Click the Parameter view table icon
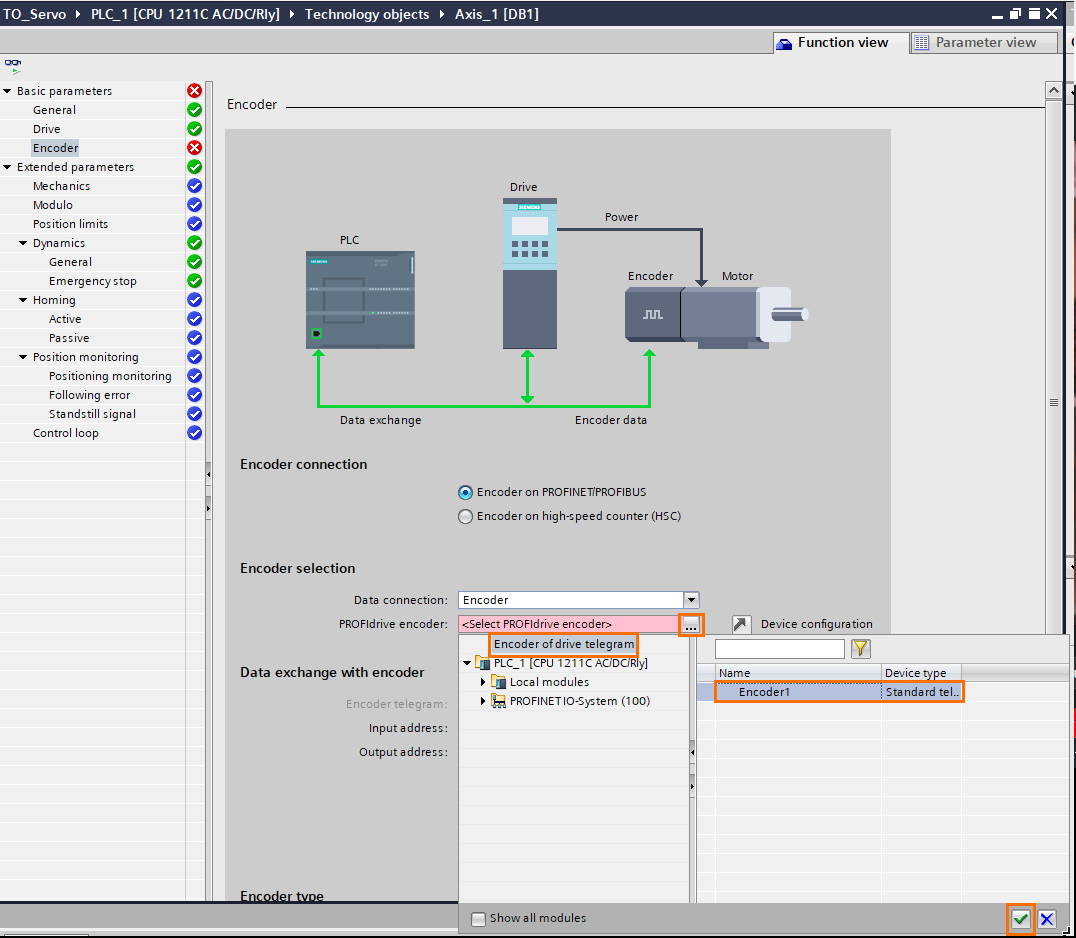Viewport: 1076px width, 938px height. pos(922,43)
